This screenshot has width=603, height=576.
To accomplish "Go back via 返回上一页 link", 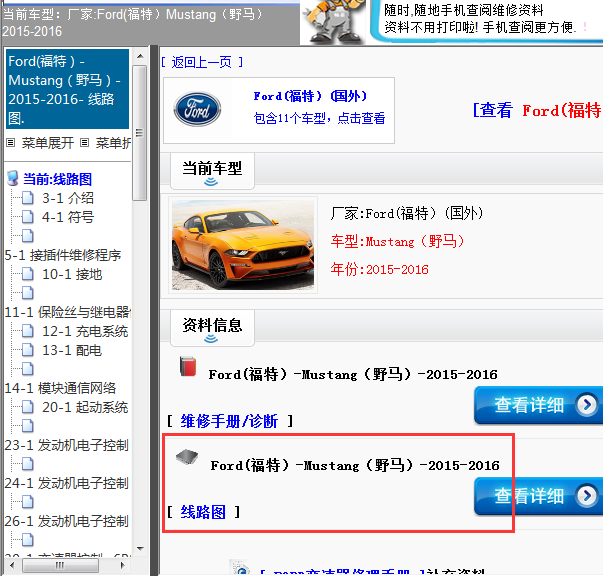I will 202,62.
